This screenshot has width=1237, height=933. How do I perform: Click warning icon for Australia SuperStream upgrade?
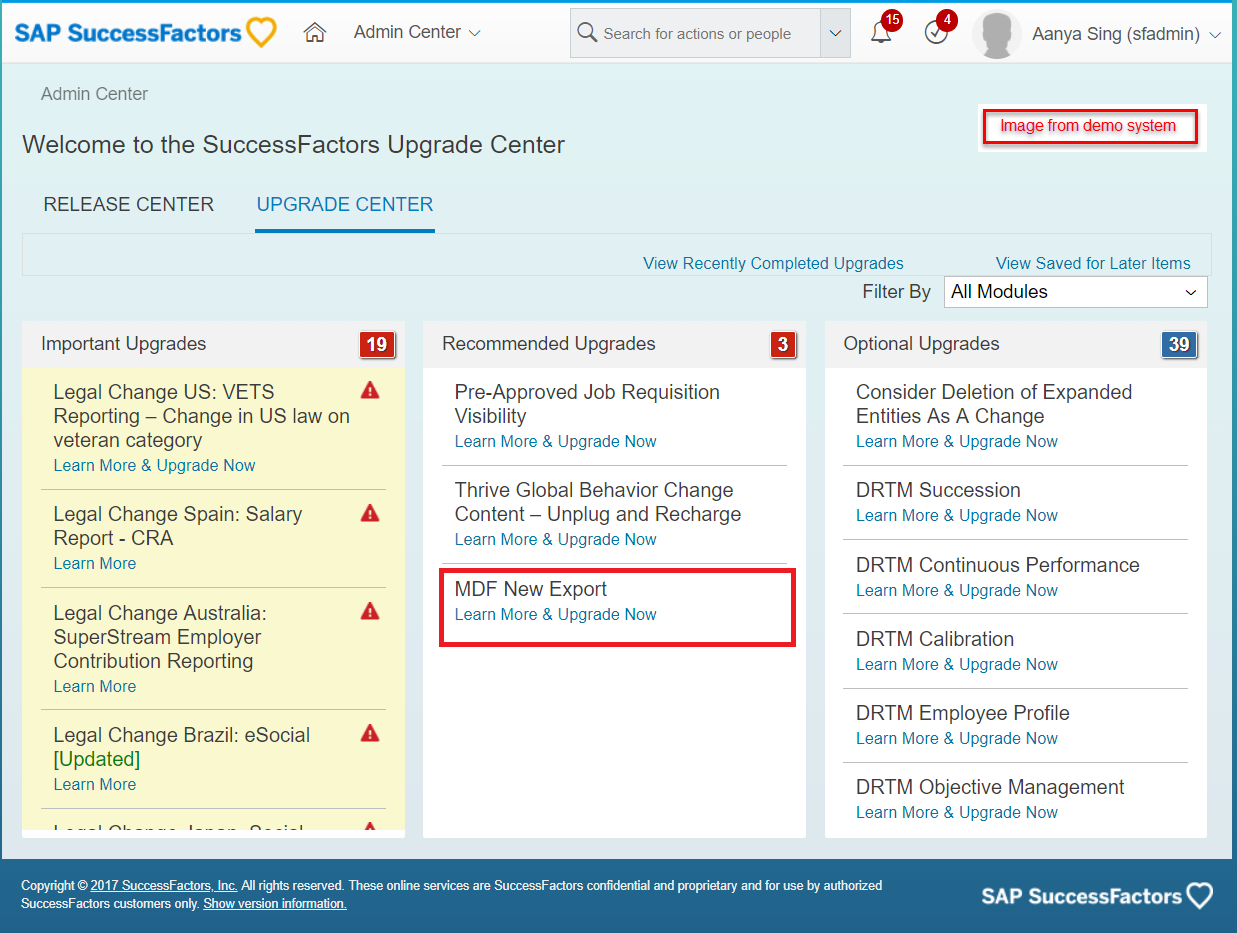coord(370,611)
